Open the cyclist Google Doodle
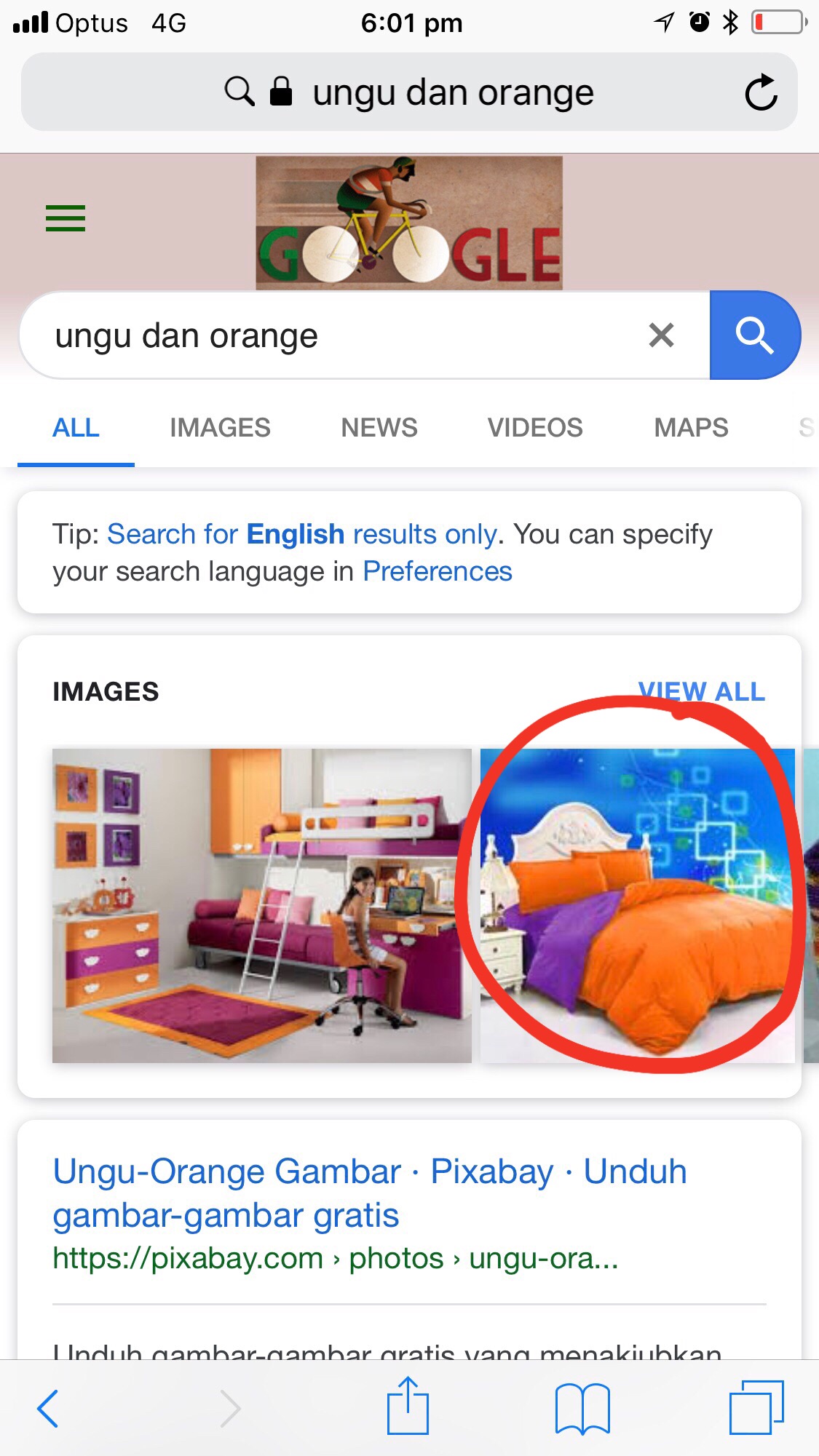The width and height of the screenshot is (819, 1456). coord(409,223)
